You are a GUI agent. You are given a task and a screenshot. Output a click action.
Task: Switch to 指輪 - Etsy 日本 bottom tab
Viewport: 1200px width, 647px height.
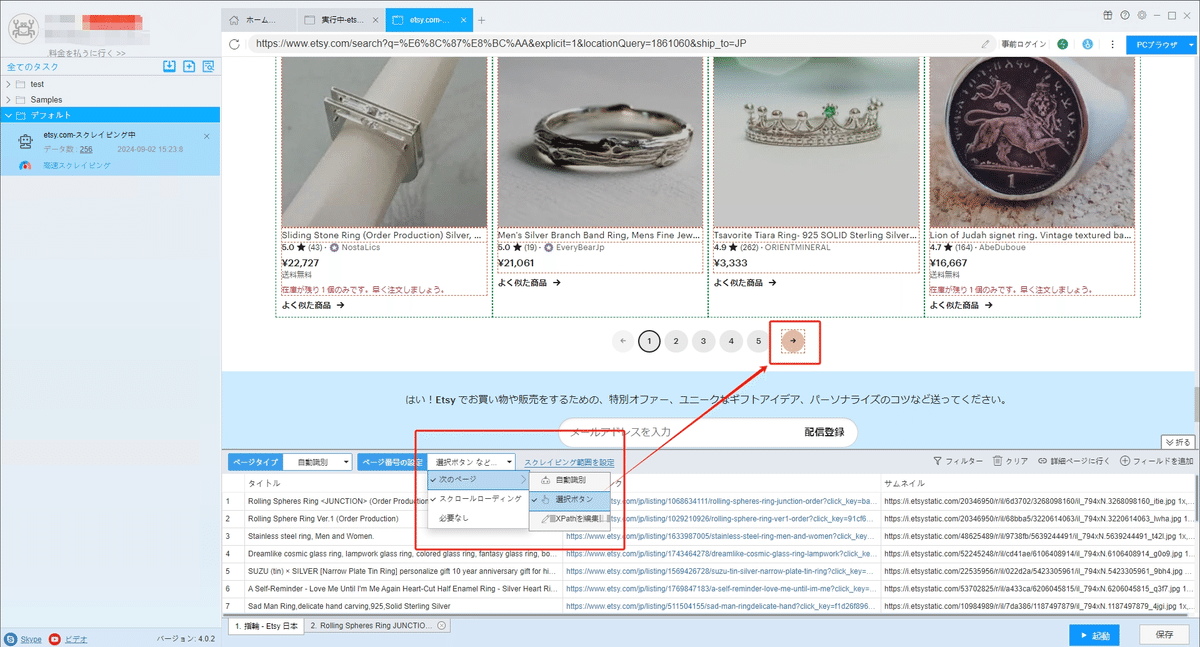(265, 626)
